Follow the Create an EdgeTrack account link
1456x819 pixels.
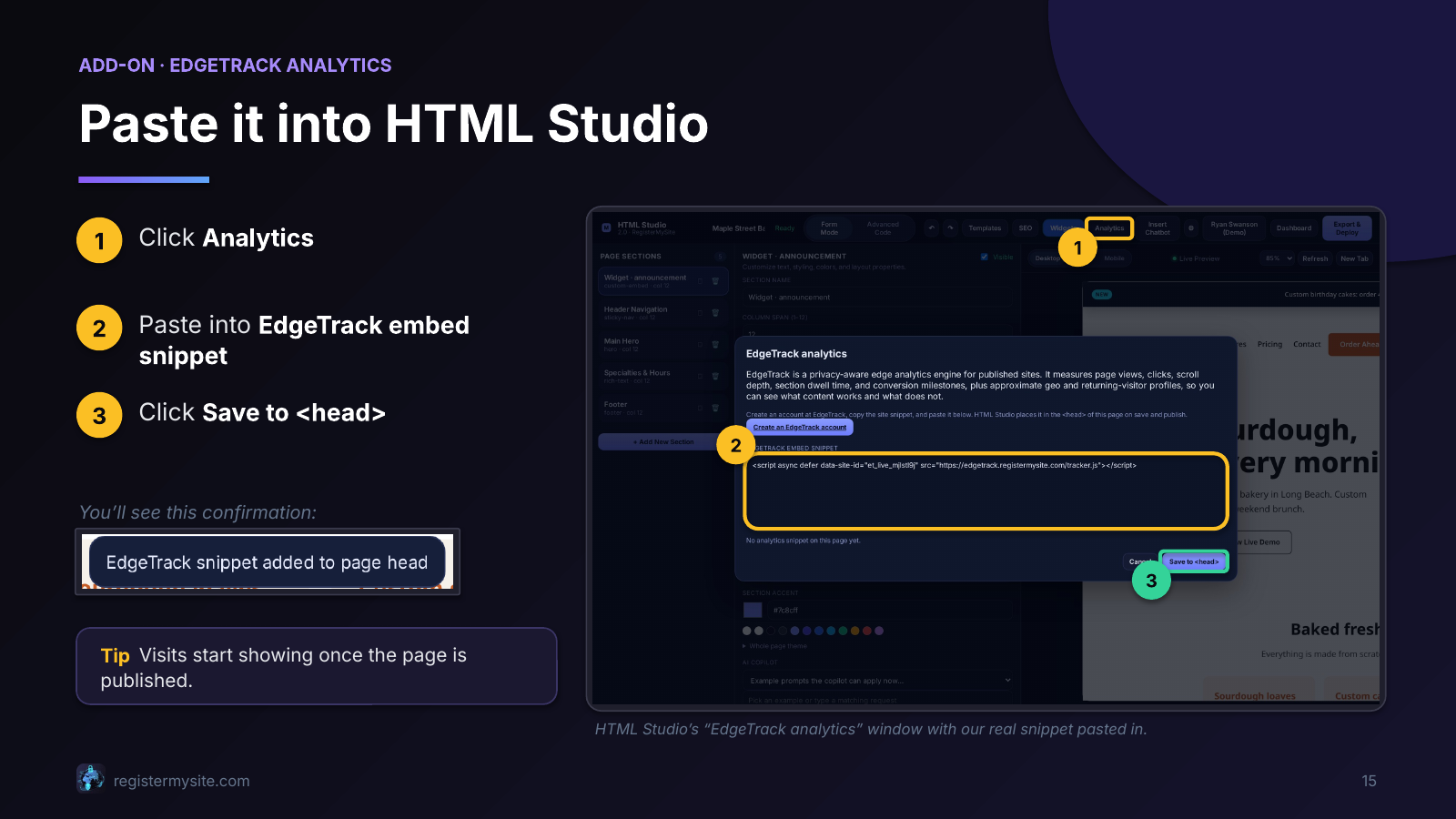[800, 427]
